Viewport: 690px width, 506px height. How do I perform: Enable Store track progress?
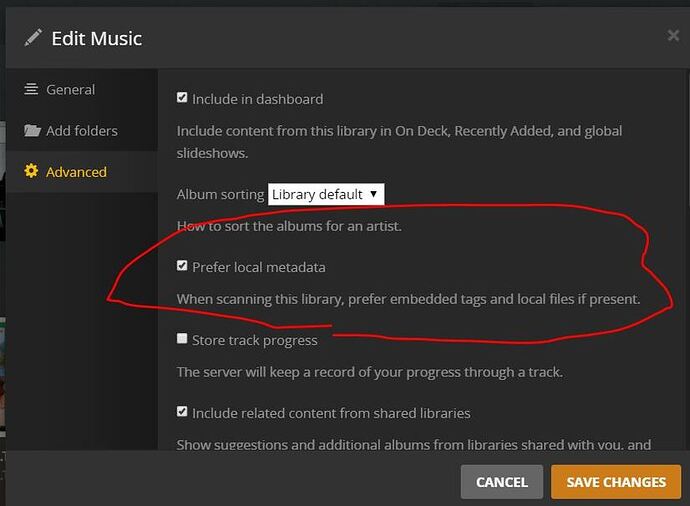[182, 339]
